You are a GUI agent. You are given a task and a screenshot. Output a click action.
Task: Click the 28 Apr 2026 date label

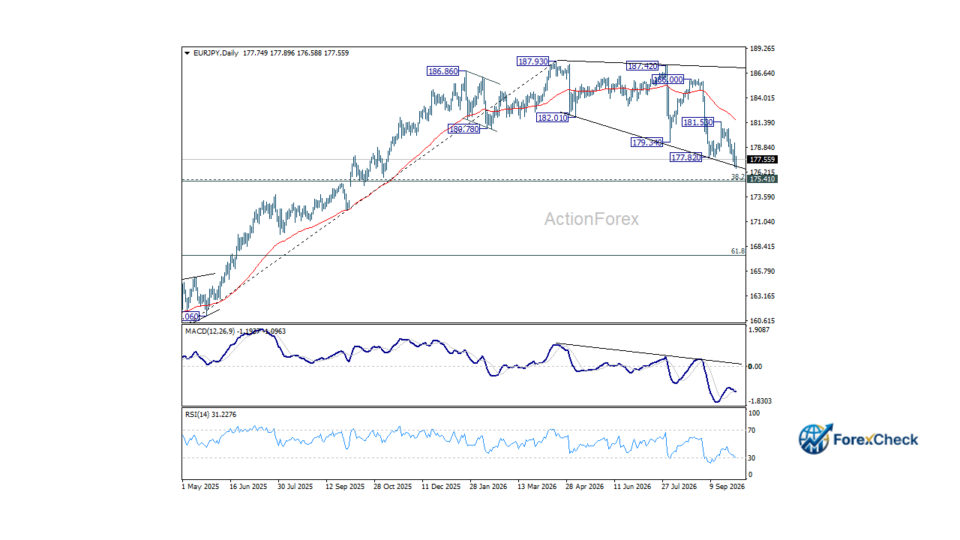pos(585,487)
